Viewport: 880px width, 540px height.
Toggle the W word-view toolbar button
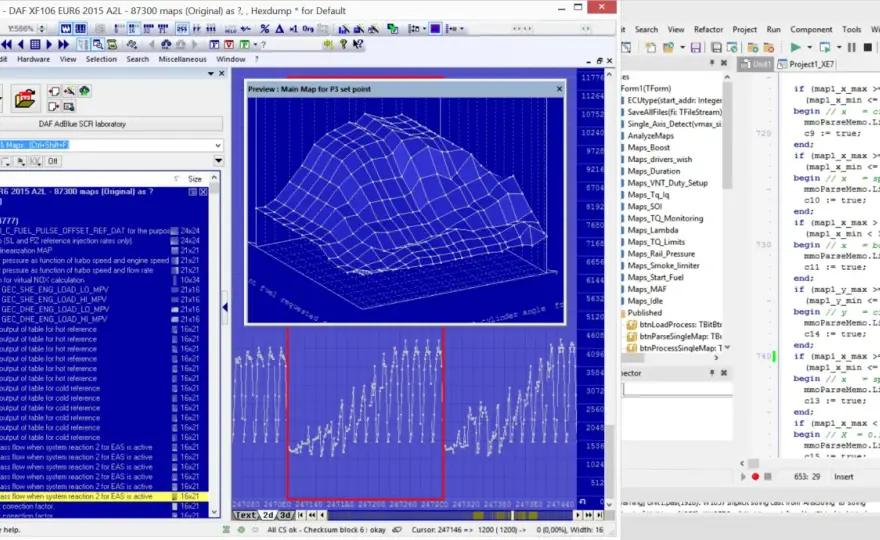click(x=66, y=29)
